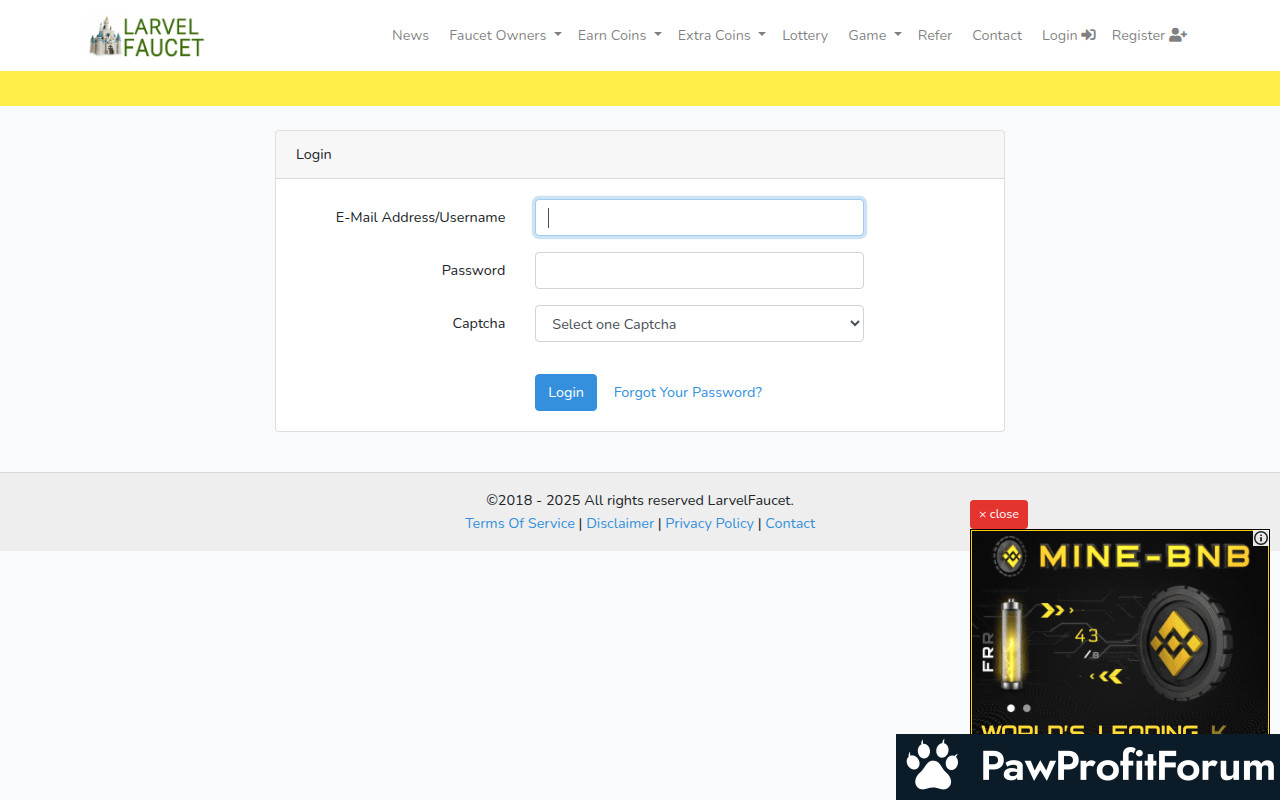Click the LarvelFaucet castle logo
The height and width of the screenshot is (800, 1280).
pos(146,36)
